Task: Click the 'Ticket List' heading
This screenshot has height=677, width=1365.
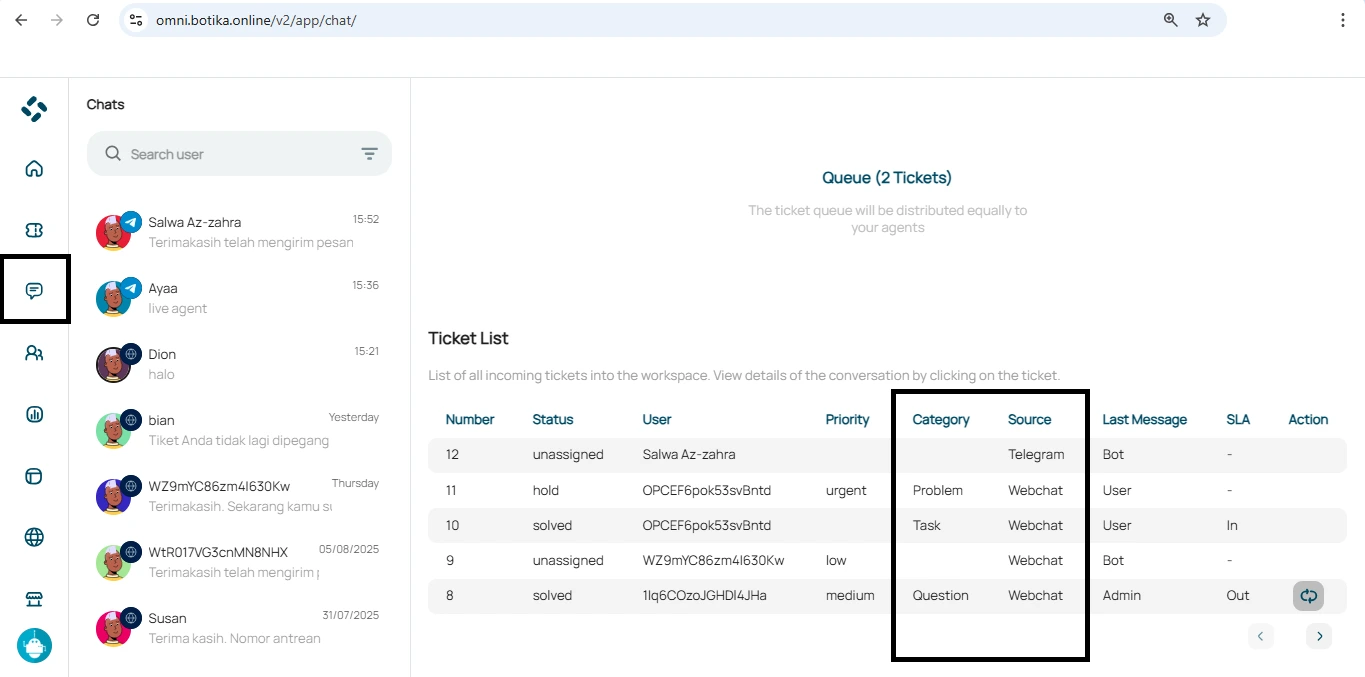Action: coord(468,338)
